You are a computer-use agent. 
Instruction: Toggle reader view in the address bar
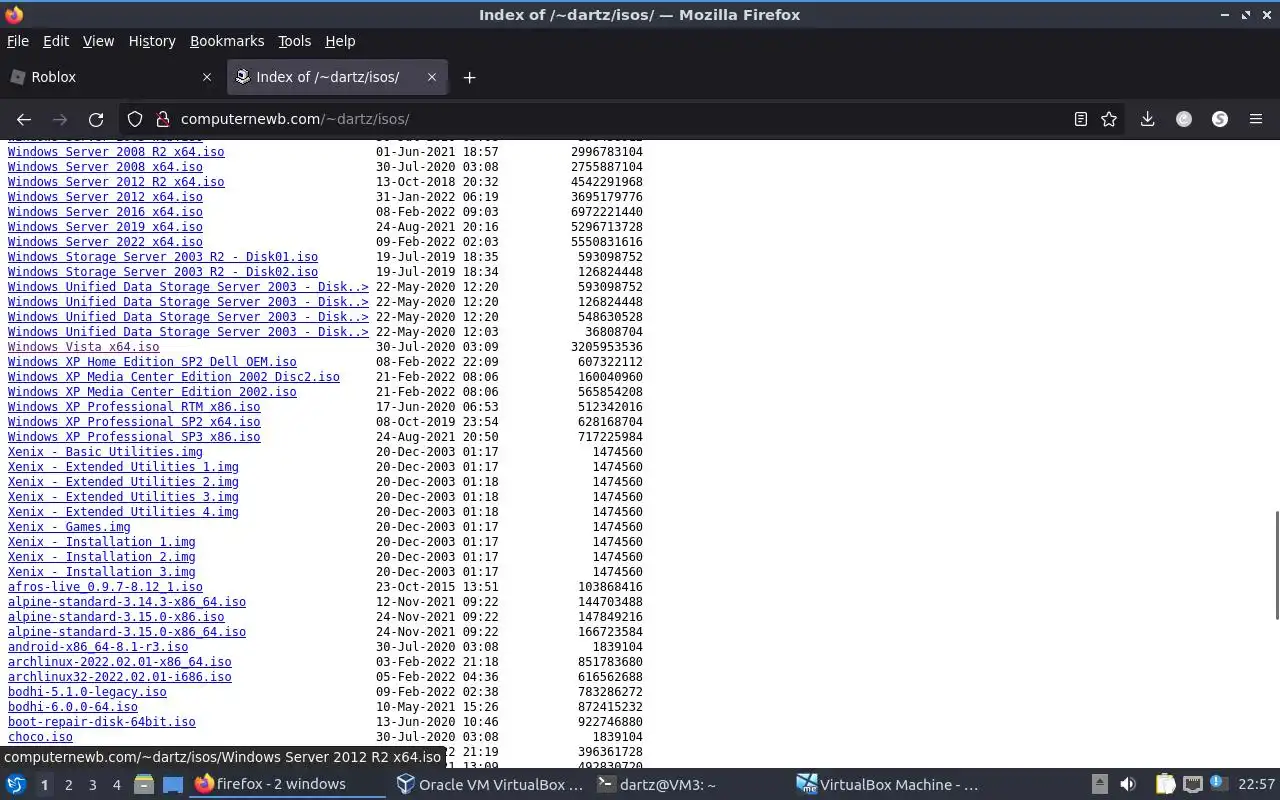coord(1081,119)
